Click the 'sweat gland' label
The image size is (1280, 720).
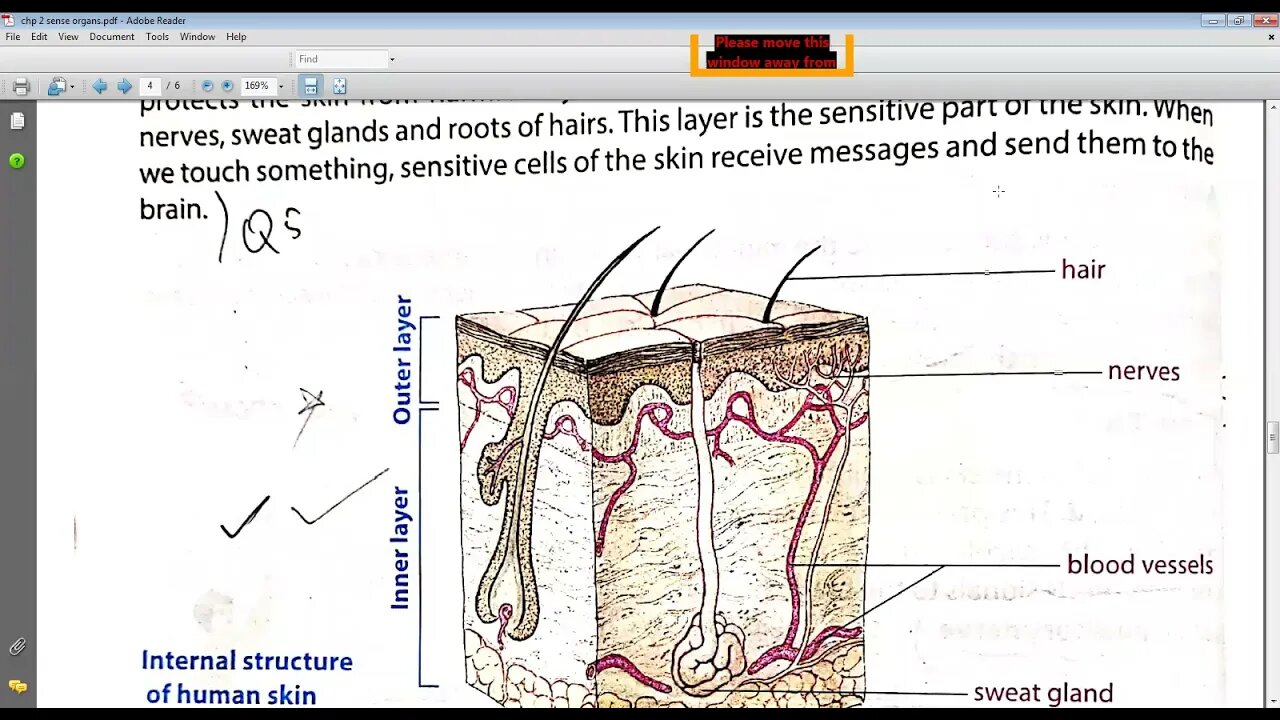(1043, 693)
